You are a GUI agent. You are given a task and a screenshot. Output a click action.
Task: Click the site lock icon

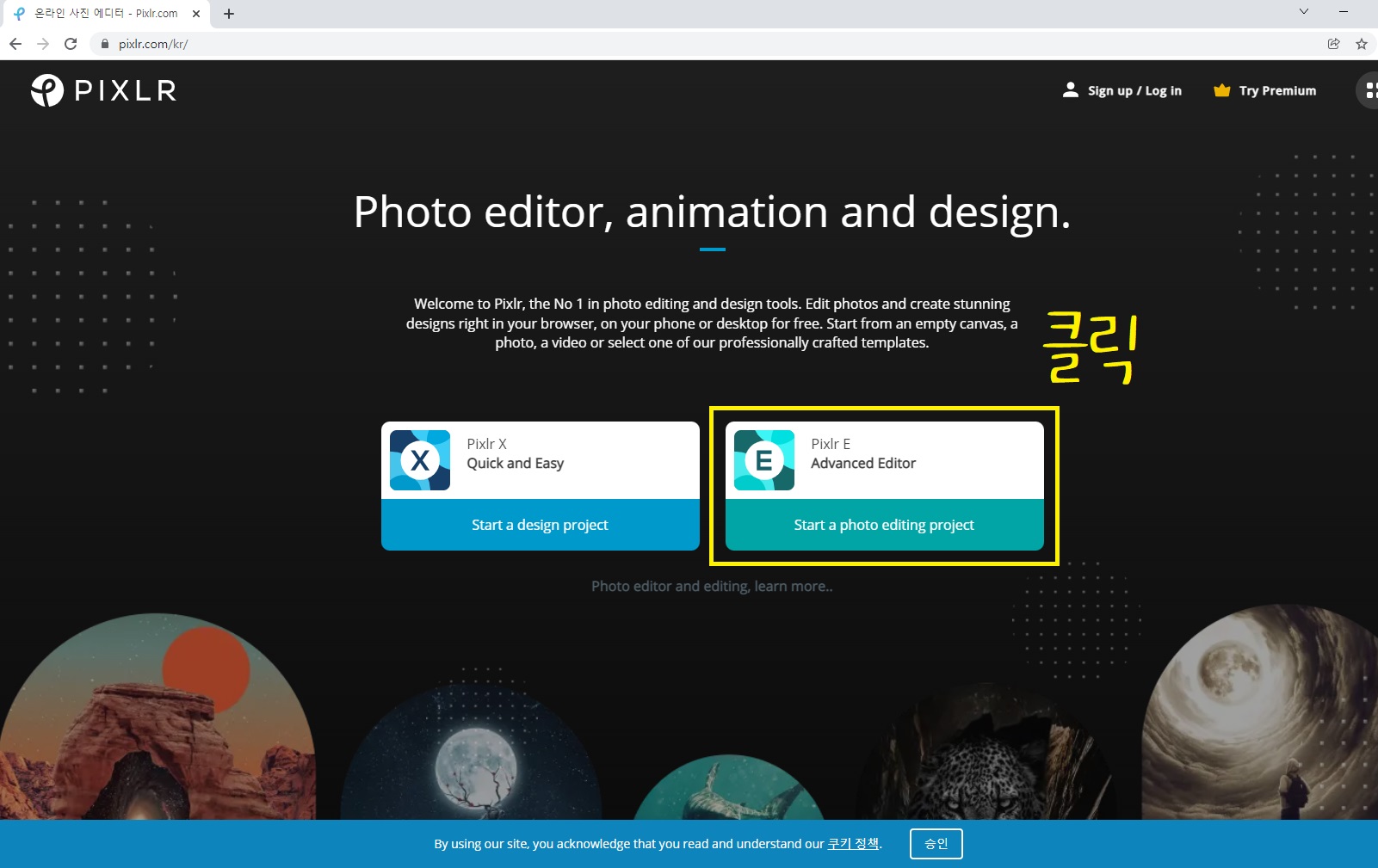tap(105, 44)
